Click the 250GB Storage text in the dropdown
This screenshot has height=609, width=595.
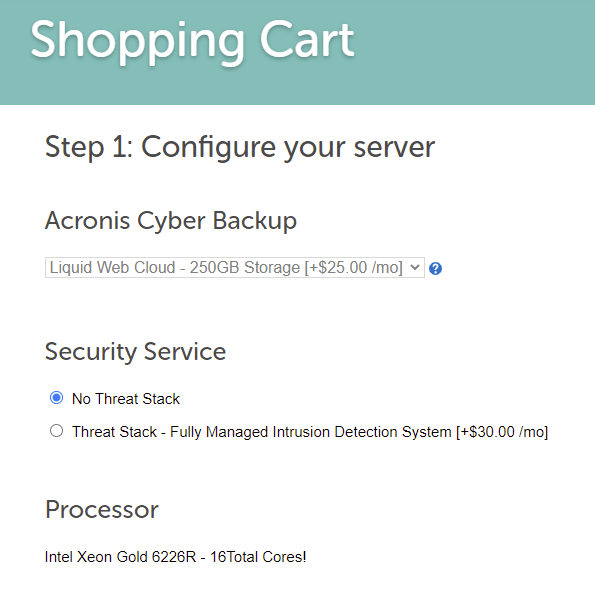click(245, 268)
